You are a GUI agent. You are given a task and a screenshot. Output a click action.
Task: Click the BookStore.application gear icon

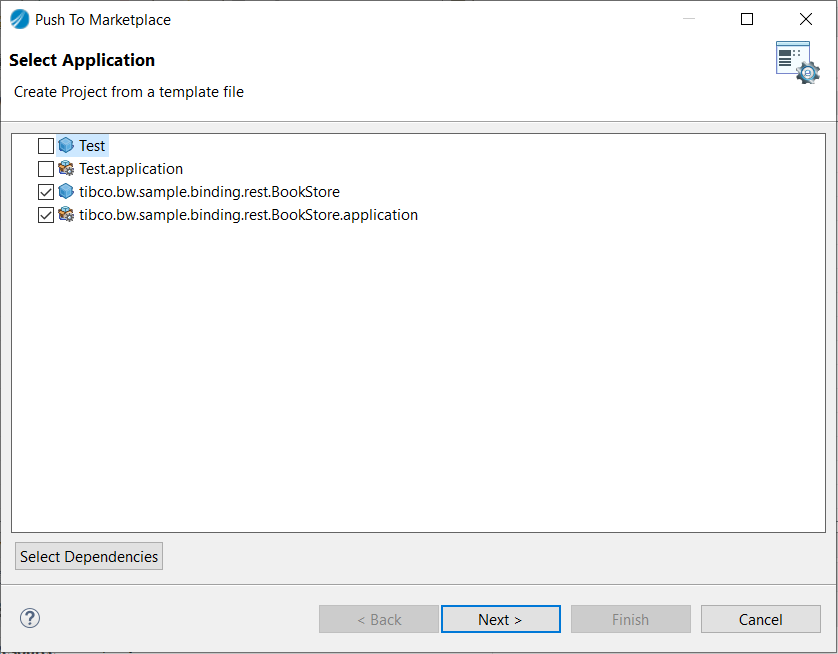66,214
